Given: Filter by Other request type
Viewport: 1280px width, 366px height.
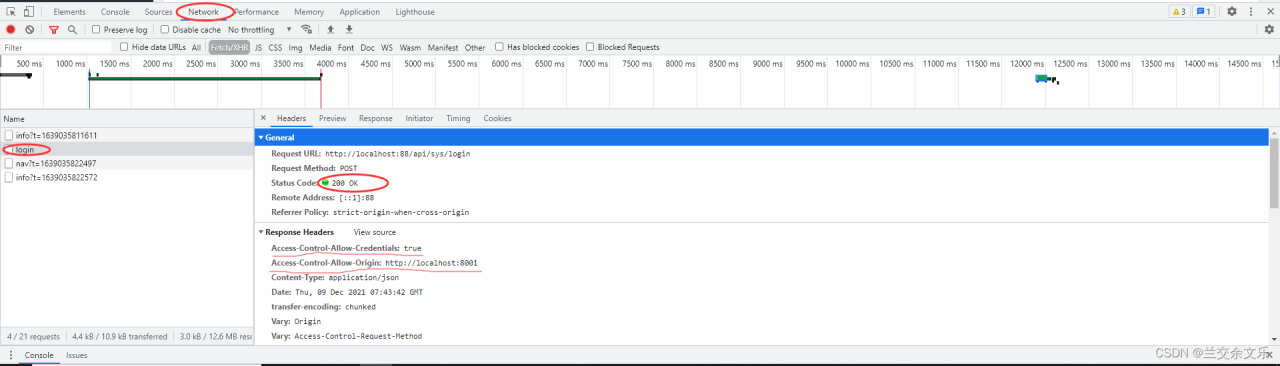Looking at the screenshot, I should [475, 47].
